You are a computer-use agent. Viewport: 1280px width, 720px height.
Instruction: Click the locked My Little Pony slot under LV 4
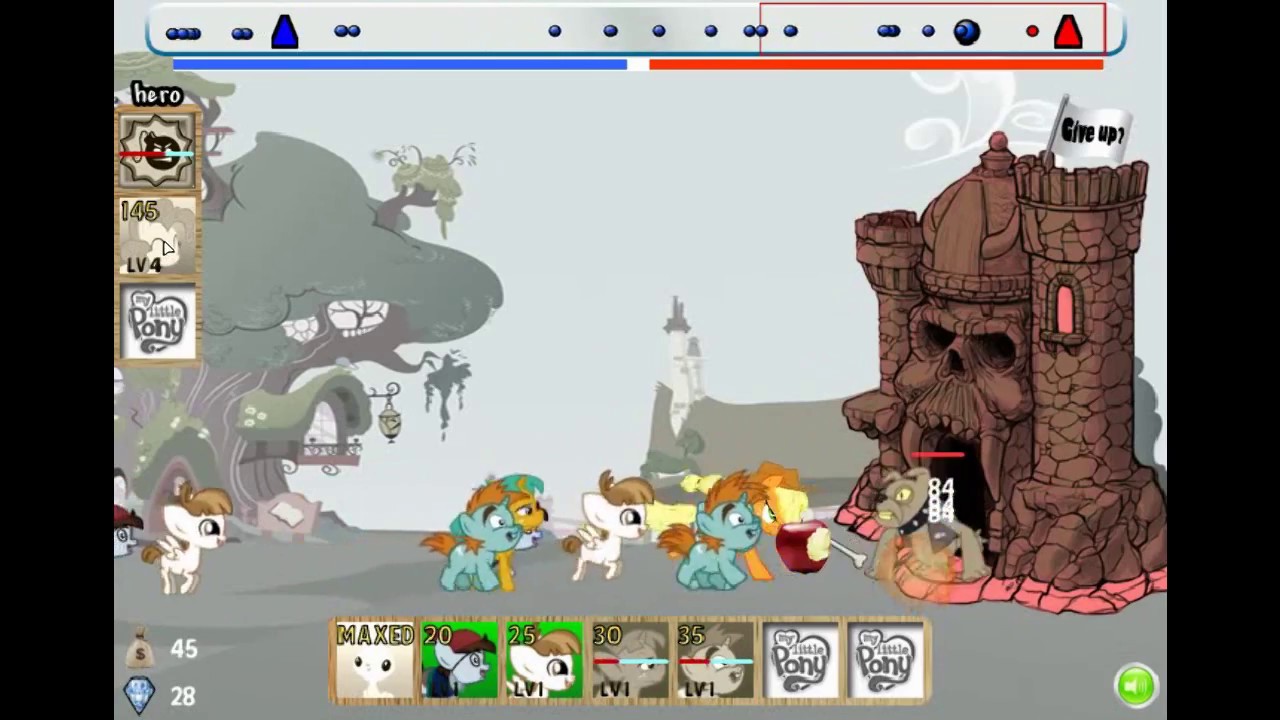(x=158, y=321)
